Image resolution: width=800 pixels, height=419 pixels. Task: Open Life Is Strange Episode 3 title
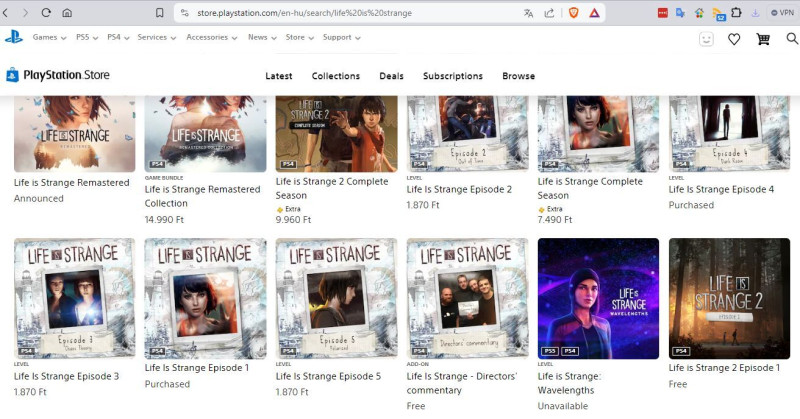click(66, 376)
